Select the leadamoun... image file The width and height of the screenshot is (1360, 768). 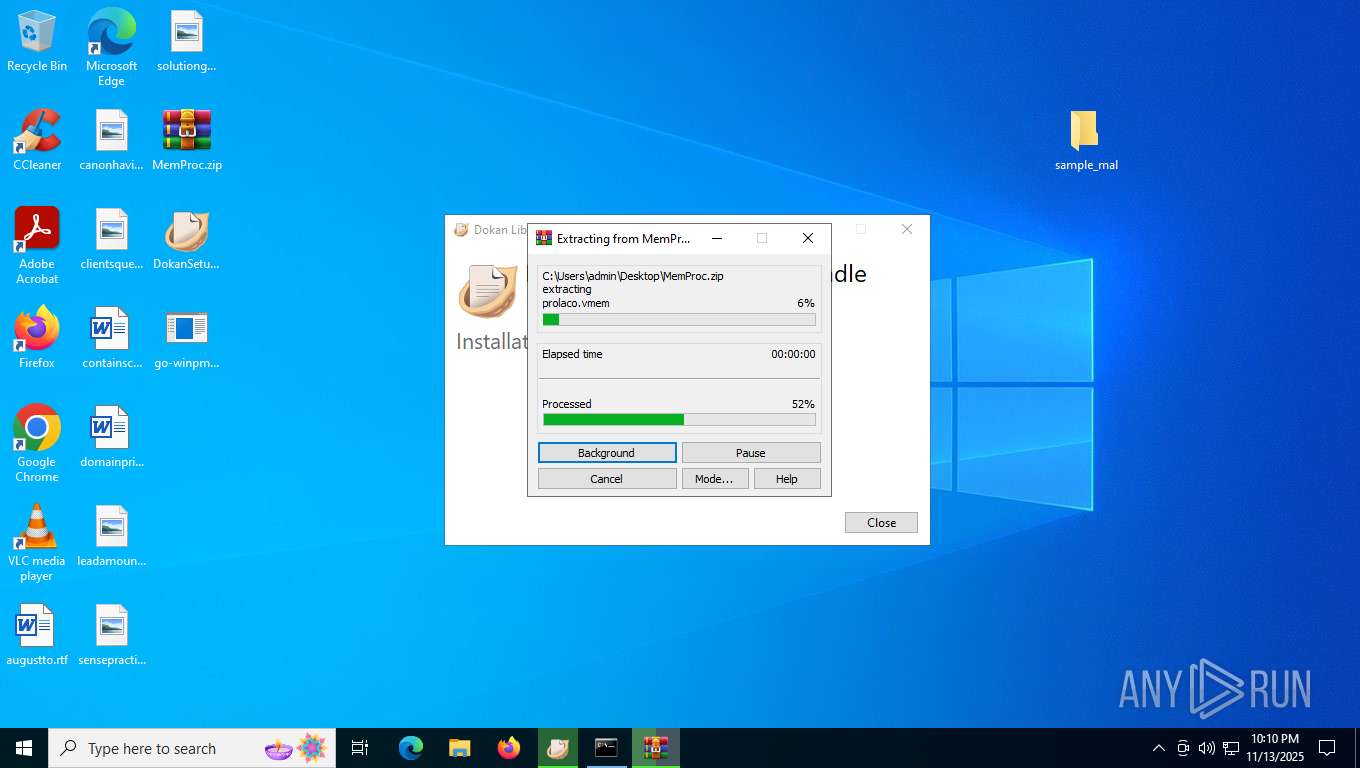tap(111, 536)
